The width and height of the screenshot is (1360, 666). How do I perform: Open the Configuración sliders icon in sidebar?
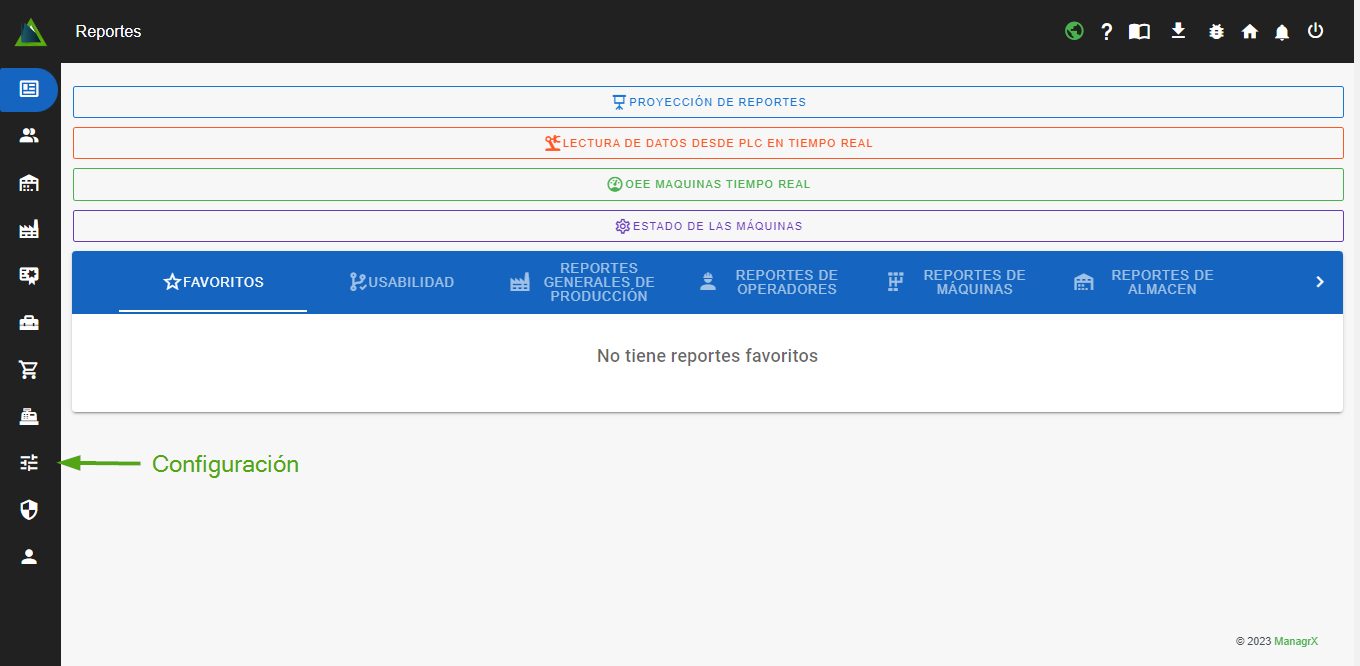(x=29, y=463)
